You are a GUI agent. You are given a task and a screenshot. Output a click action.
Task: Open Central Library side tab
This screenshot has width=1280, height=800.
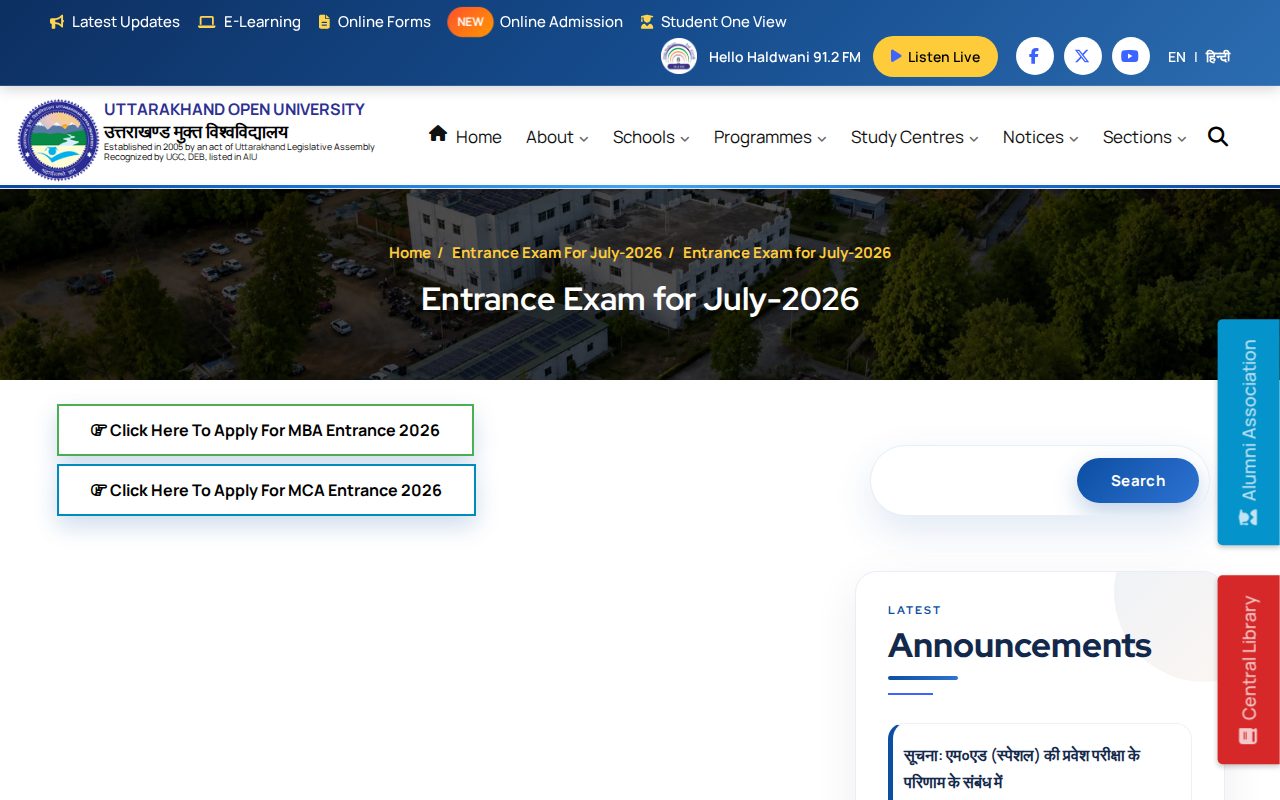[x=1249, y=669]
